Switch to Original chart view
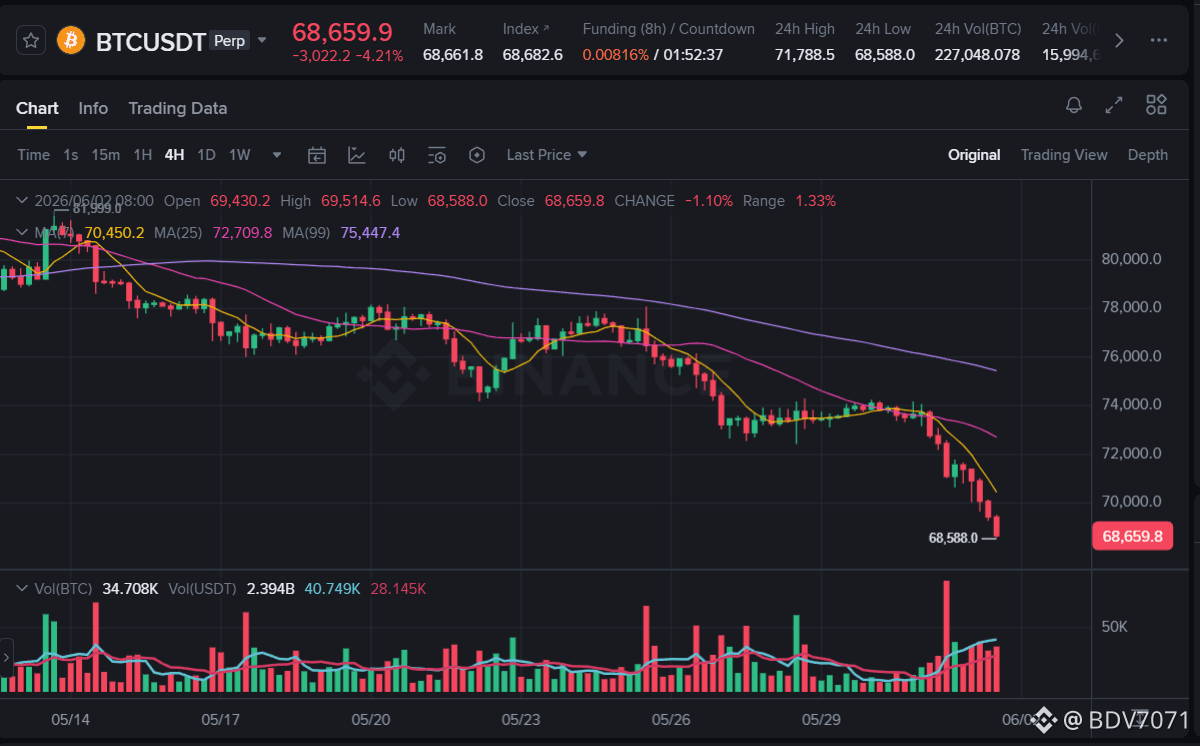 click(x=974, y=154)
